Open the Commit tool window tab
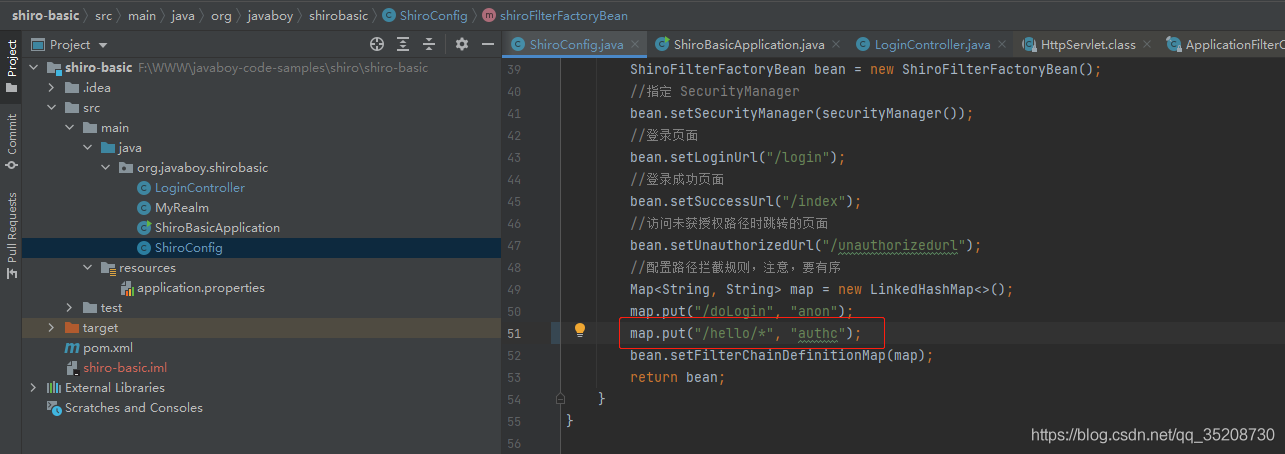The image size is (1285, 454). (x=11, y=141)
